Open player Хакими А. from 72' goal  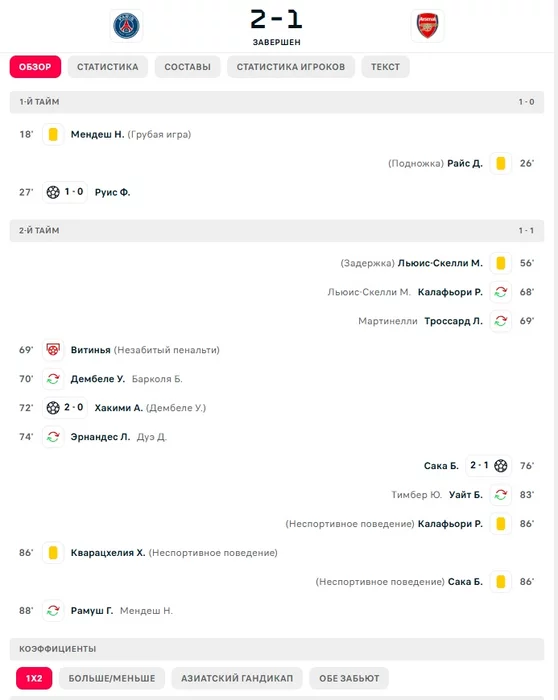119,408
